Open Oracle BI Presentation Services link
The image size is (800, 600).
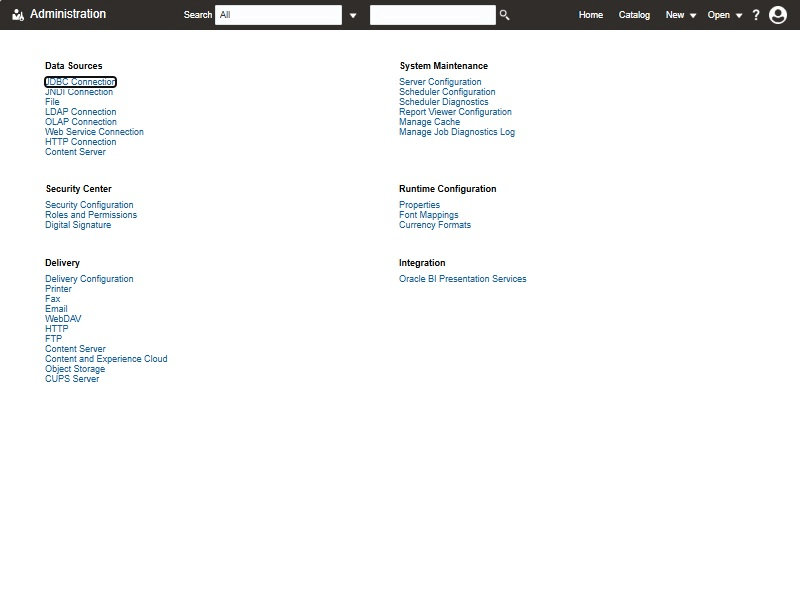coord(462,279)
